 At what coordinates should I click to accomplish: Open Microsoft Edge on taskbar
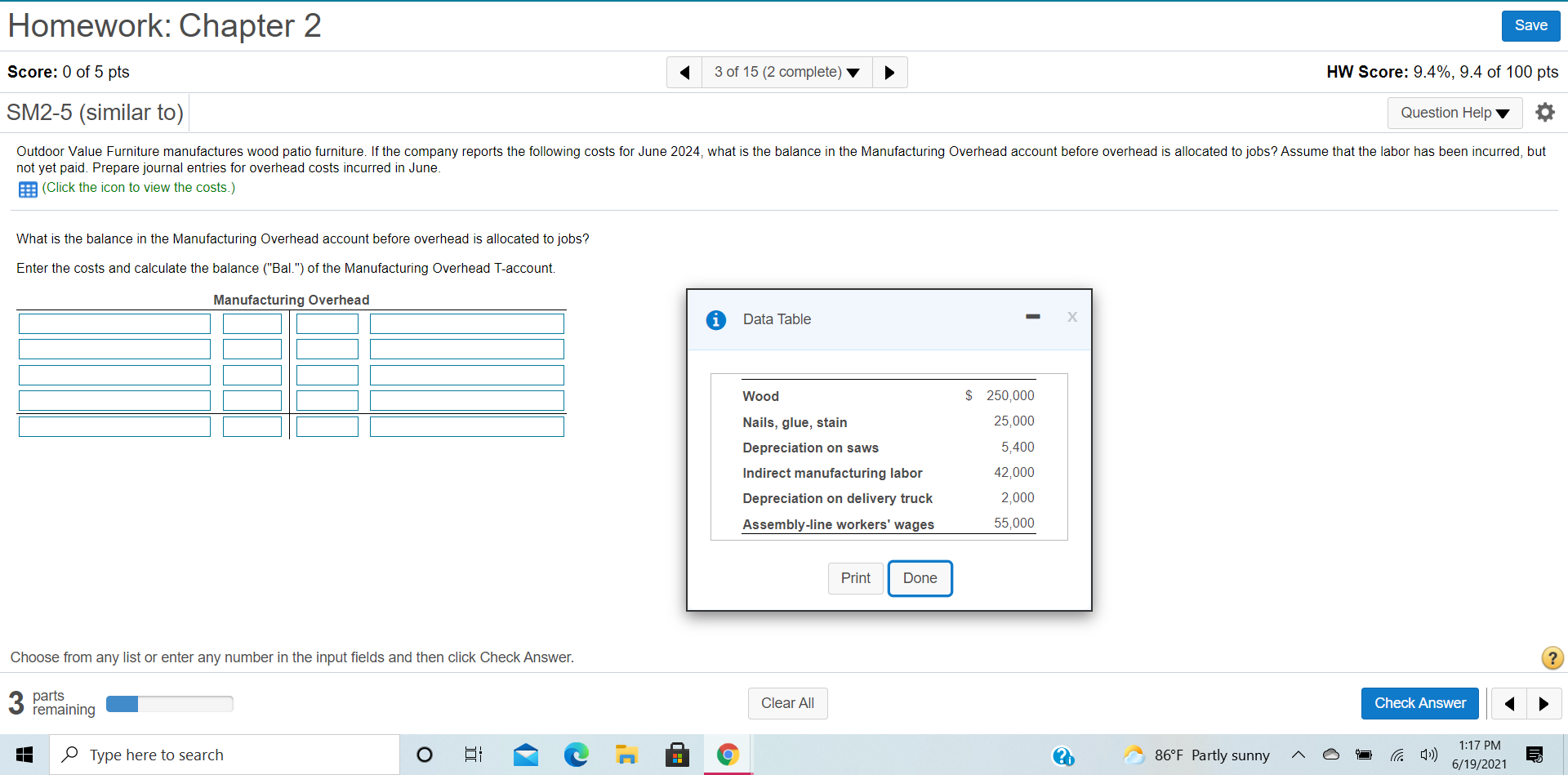pos(577,755)
